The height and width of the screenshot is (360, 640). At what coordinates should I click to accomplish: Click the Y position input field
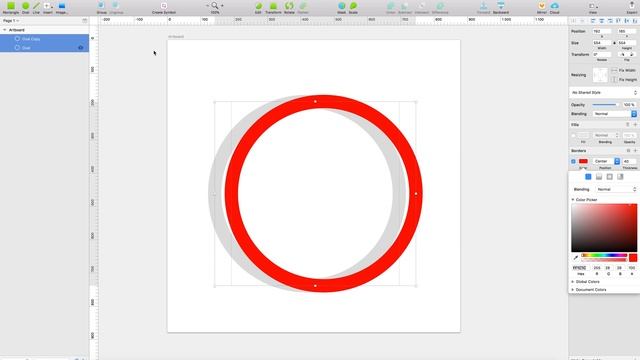pyautogui.click(x=627, y=31)
